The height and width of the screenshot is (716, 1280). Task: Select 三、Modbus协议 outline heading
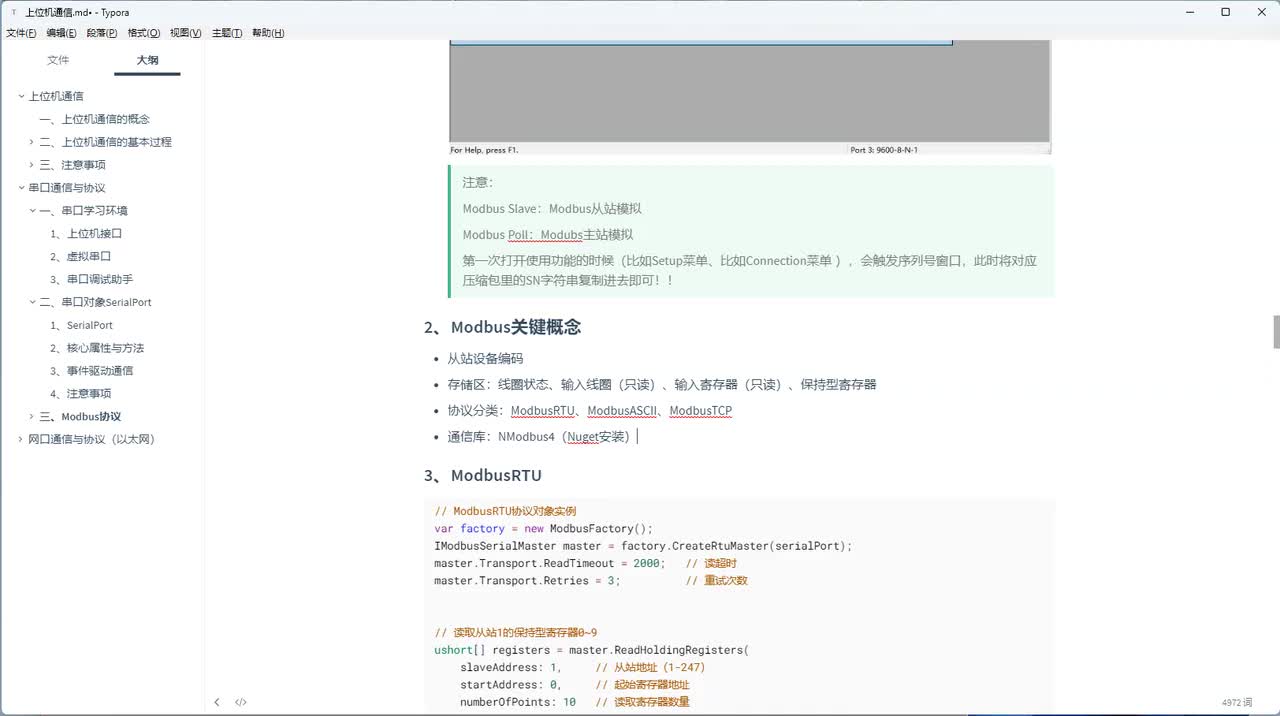[80, 416]
